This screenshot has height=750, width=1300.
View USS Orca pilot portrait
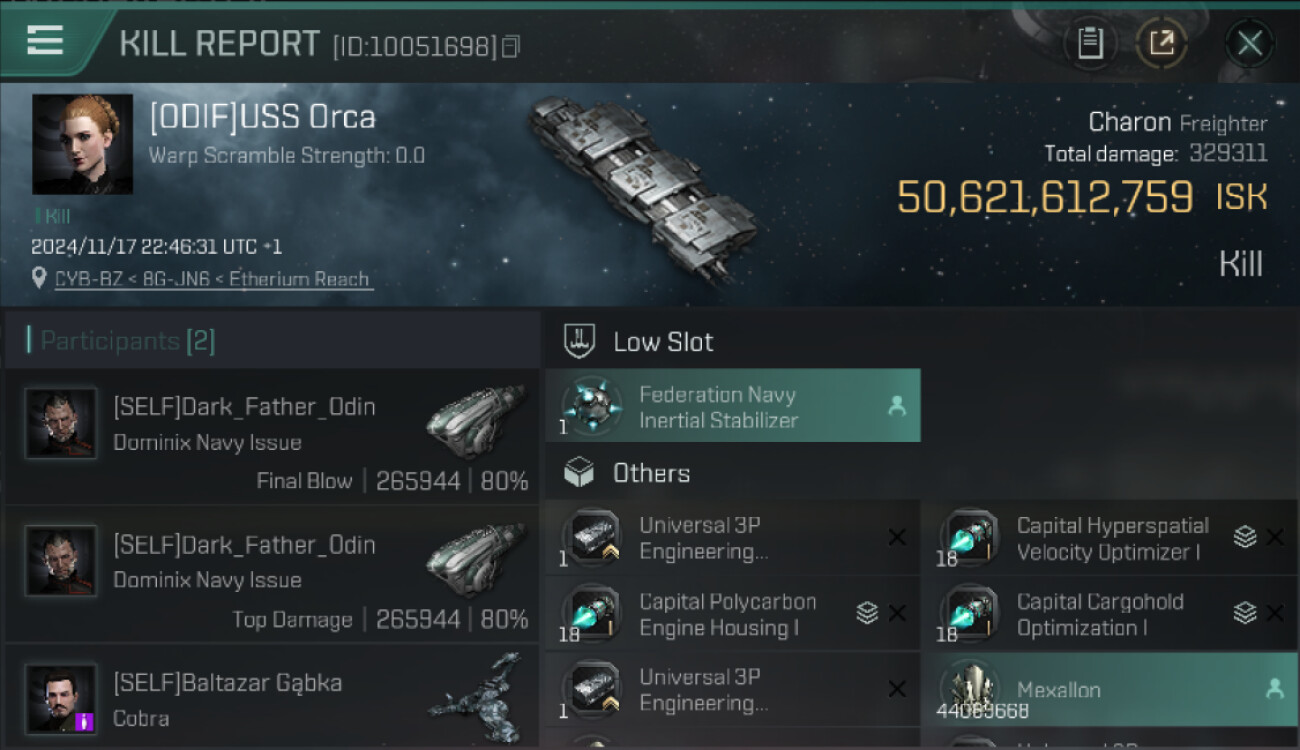(82, 144)
